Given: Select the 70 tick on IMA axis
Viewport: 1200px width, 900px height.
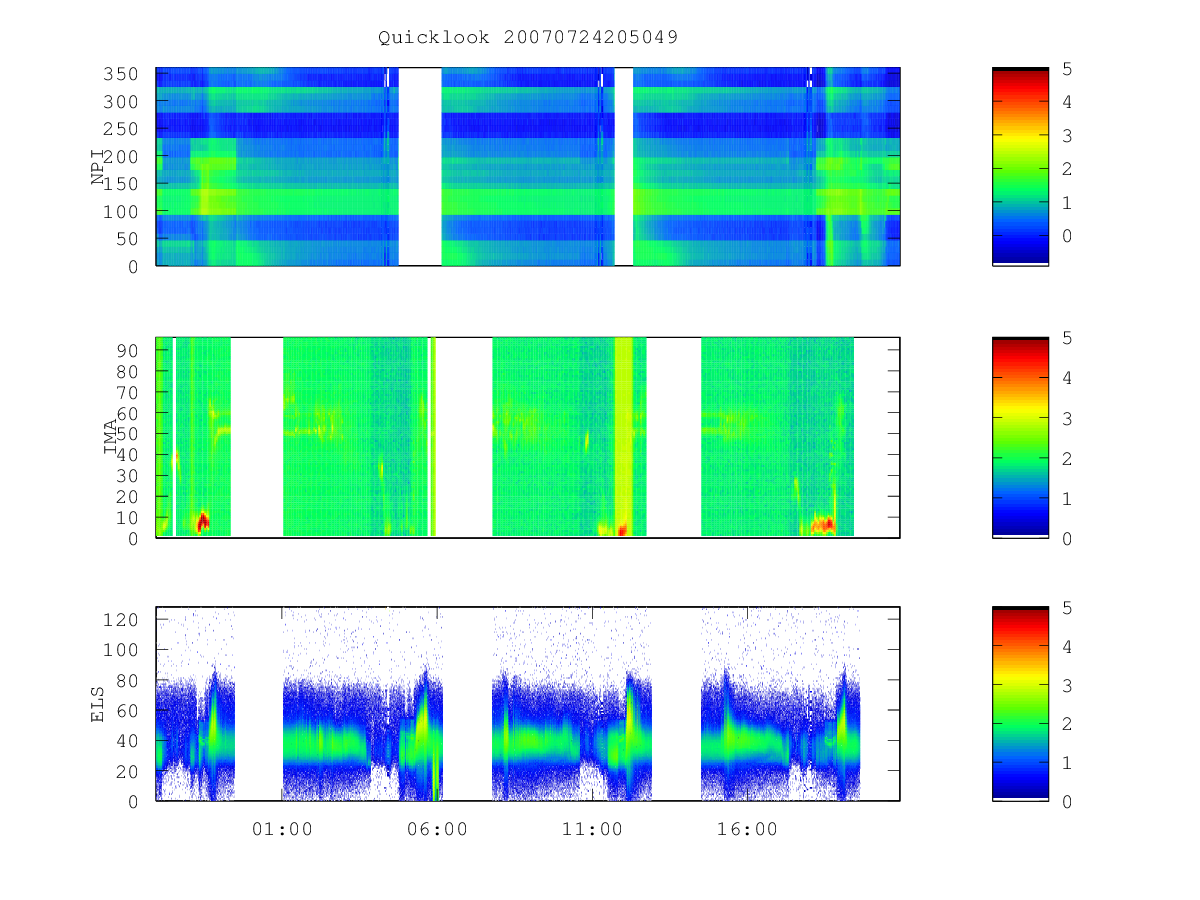Looking at the screenshot, I should [x=128, y=392].
